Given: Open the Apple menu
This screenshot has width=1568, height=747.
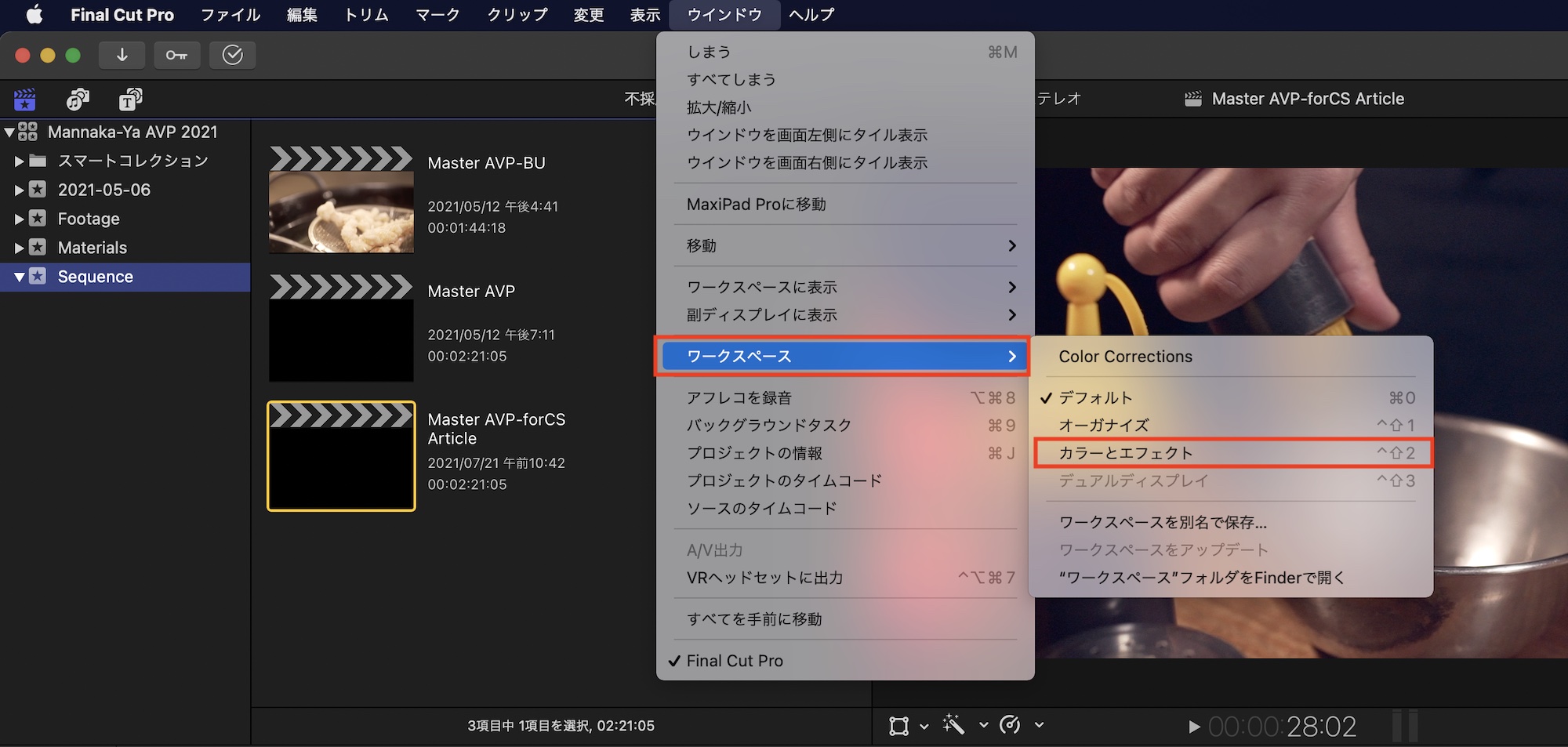Looking at the screenshot, I should coord(34,14).
